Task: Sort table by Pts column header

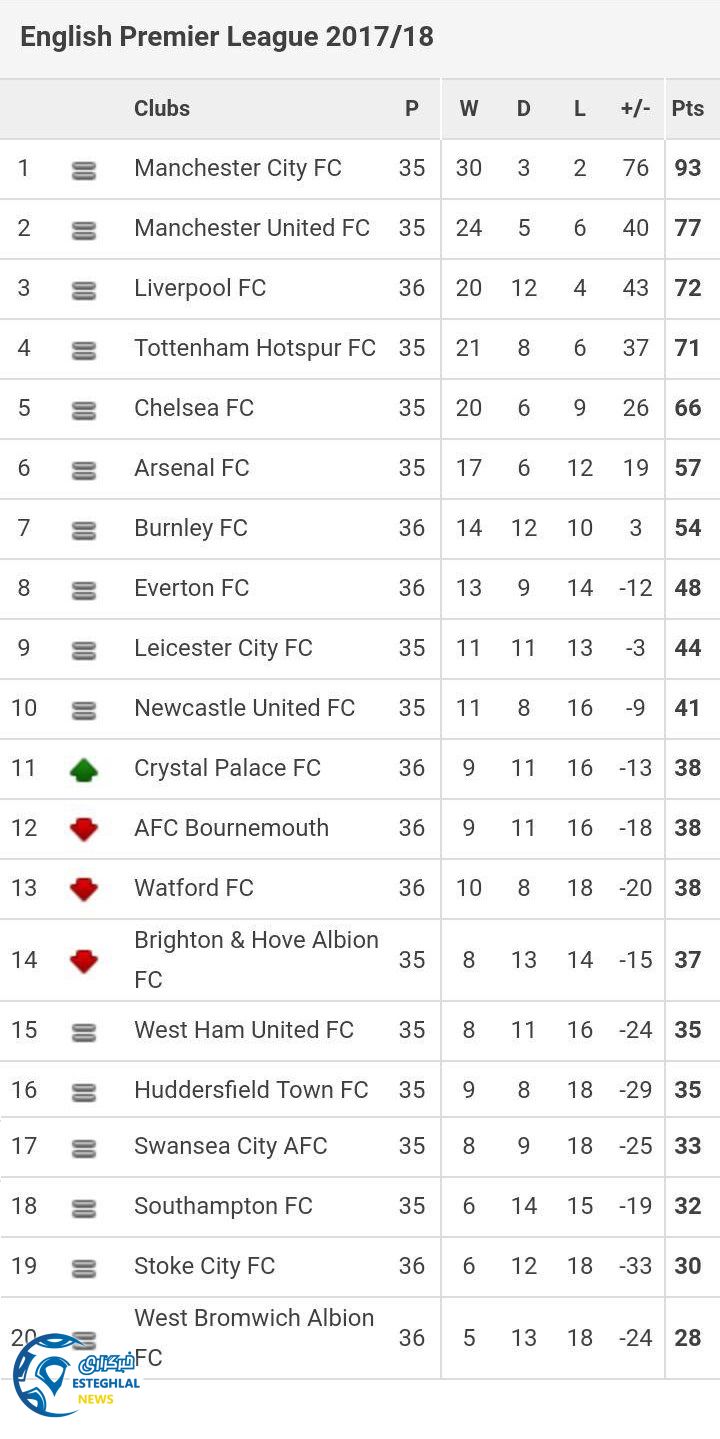Action: pyautogui.click(x=688, y=109)
